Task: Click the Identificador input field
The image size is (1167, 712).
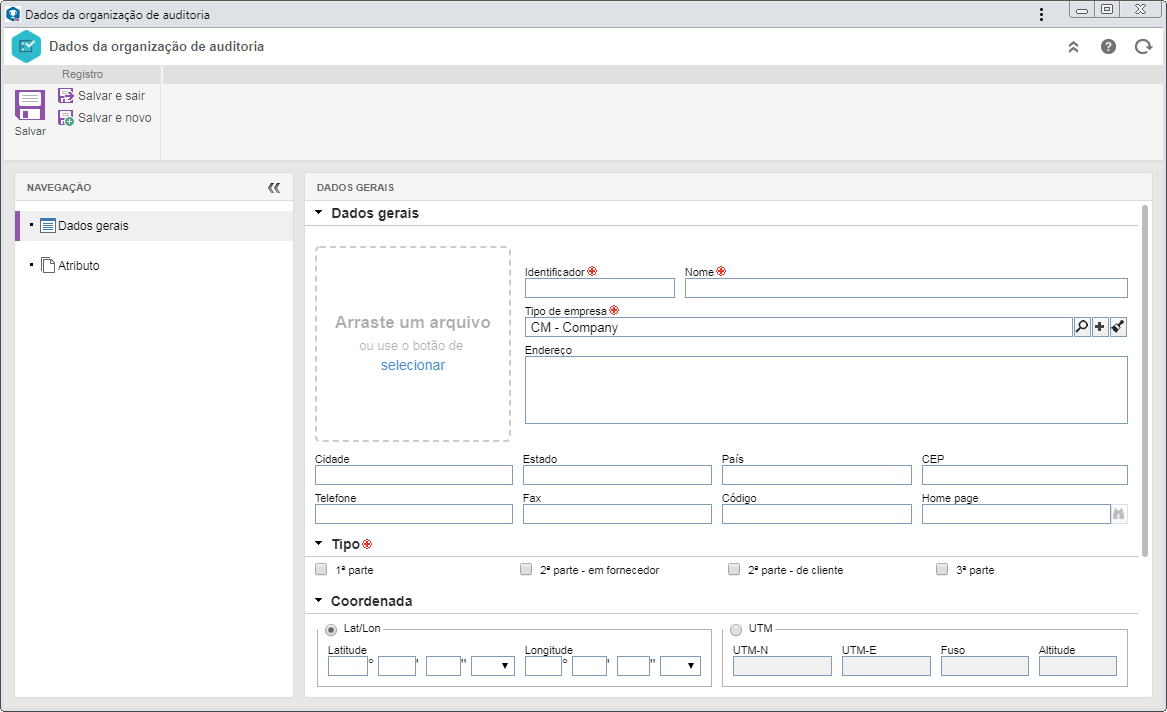Action: coord(600,288)
